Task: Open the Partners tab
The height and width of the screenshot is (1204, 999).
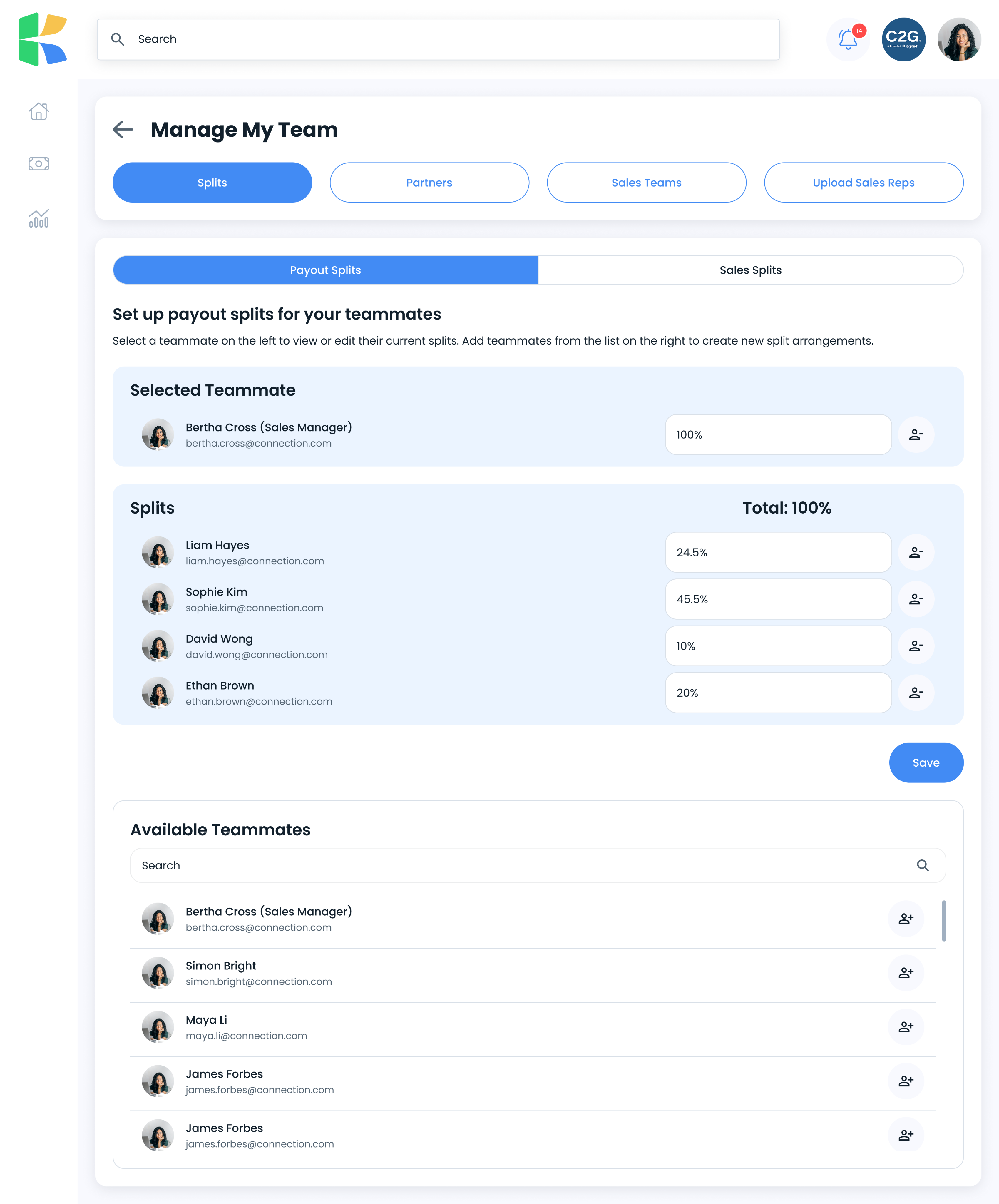Action: pos(429,182)
